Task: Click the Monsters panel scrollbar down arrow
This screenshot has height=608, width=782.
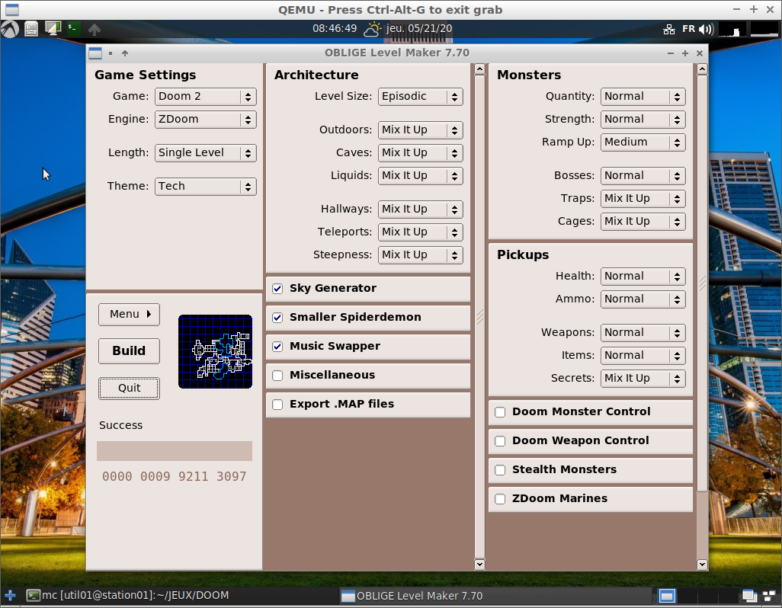Action: [x=702, y=565]
